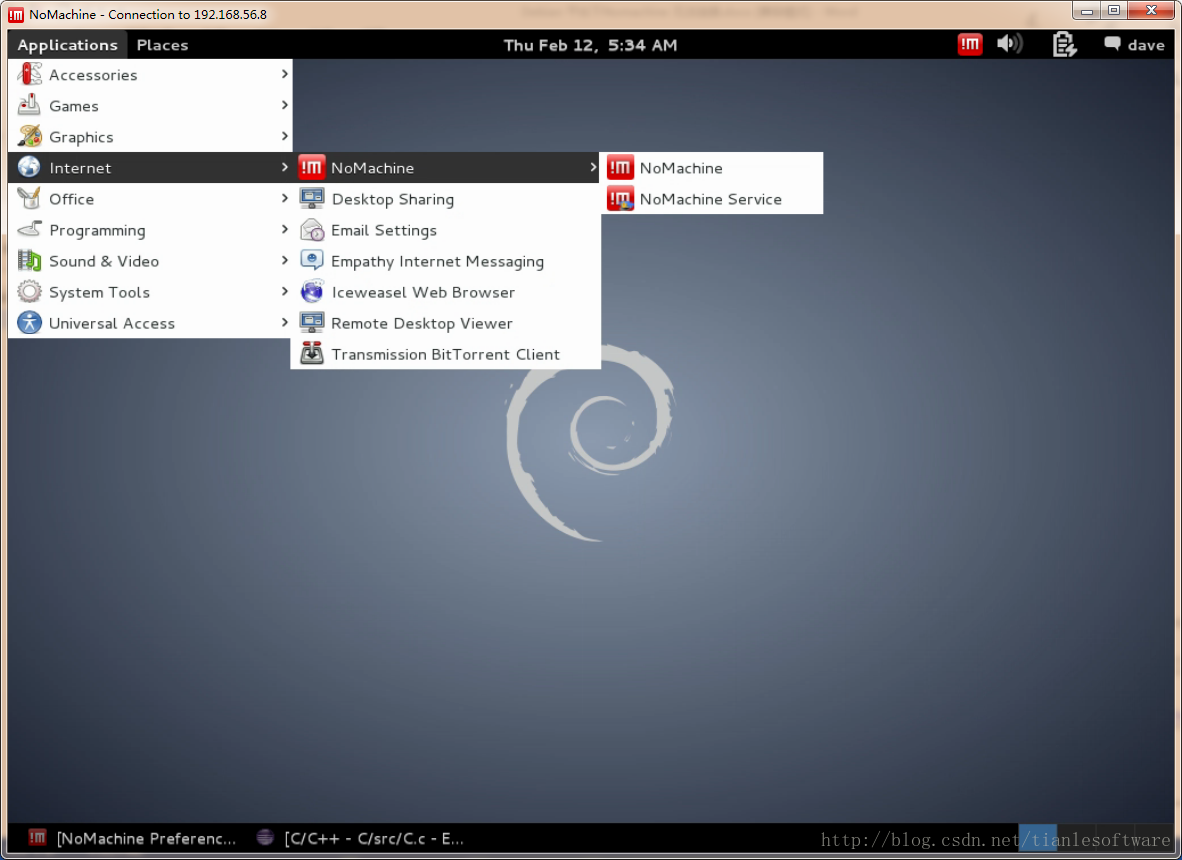
Task: Click the Games label
Action: (74, 106)
